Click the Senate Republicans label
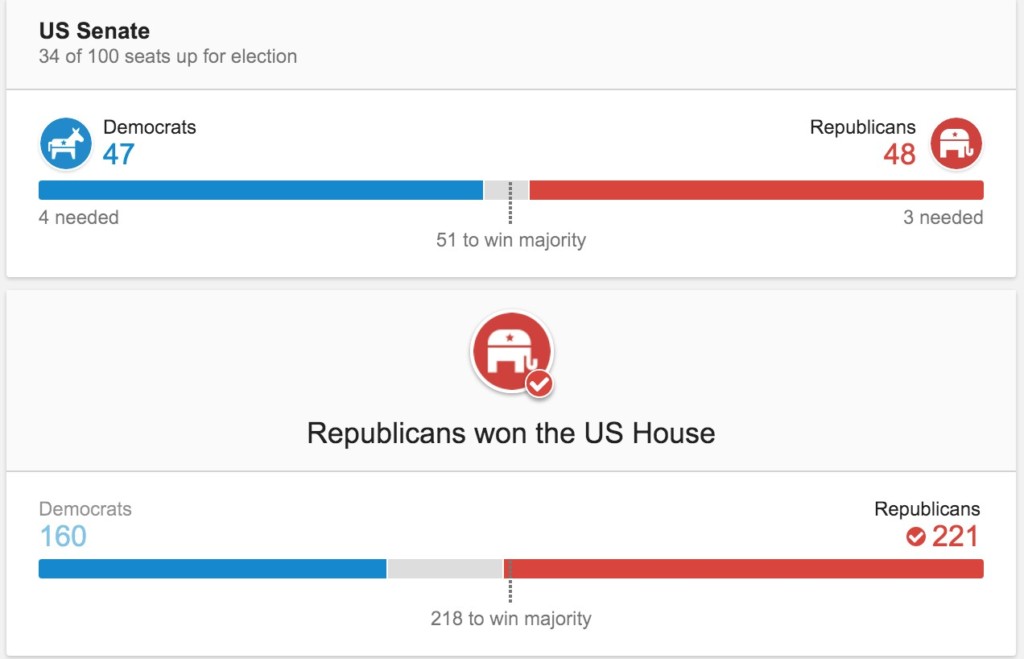 coord(862,127)
